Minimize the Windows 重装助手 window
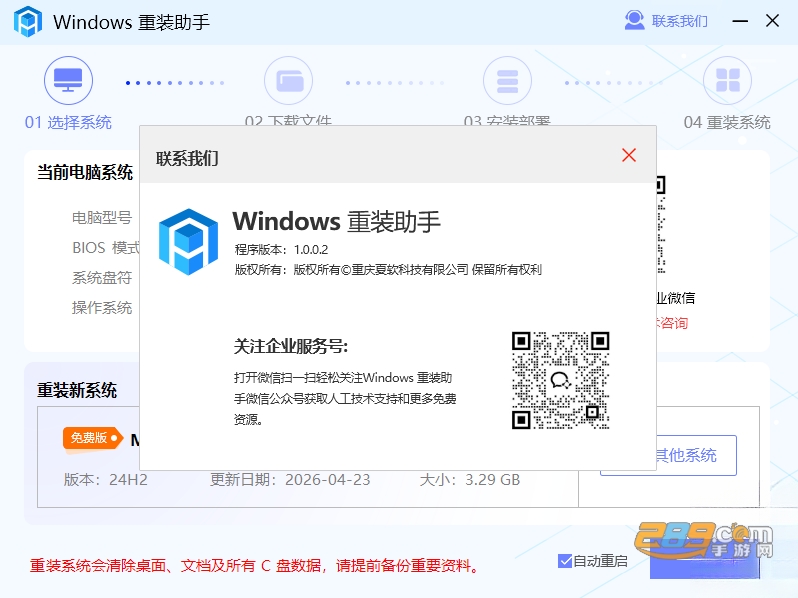The image size is (798, 598). (740, 21)
